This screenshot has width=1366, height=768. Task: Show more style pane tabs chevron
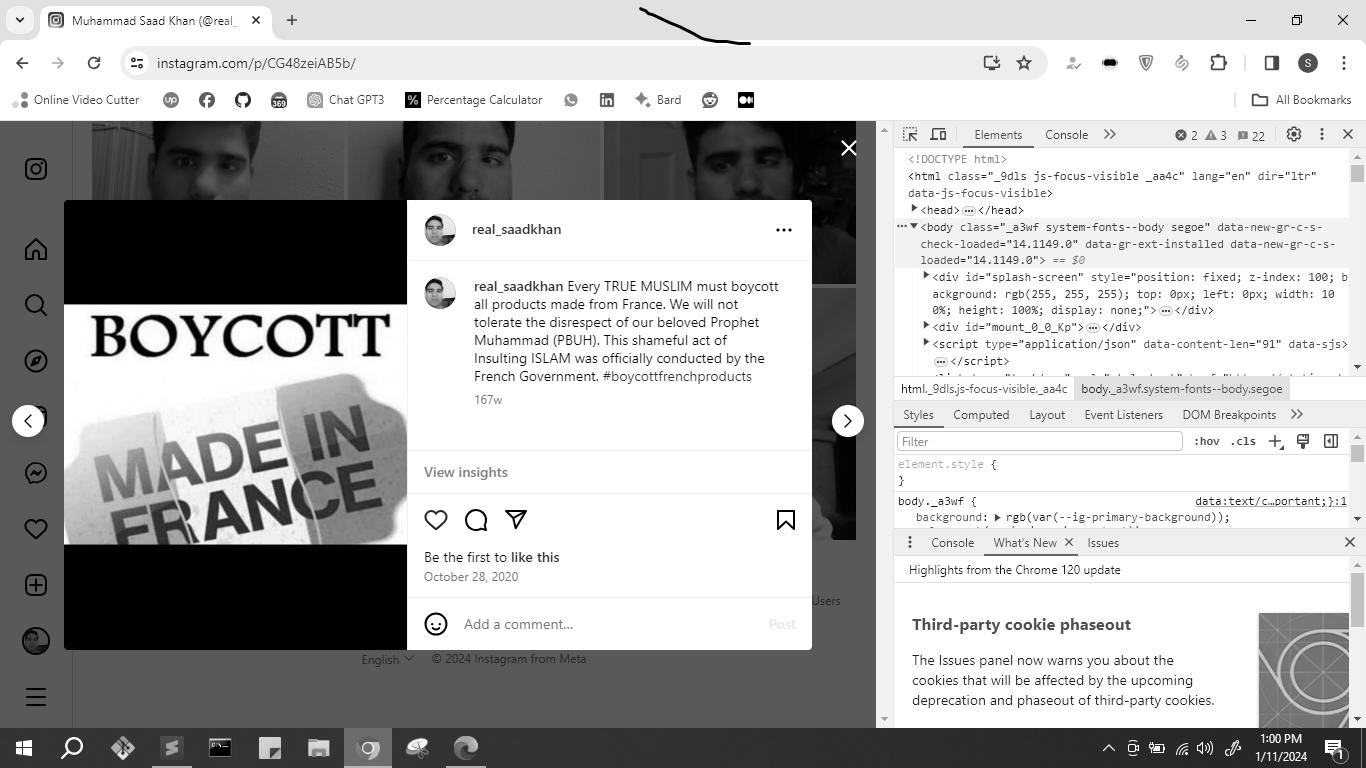(x=1297, y=414)
